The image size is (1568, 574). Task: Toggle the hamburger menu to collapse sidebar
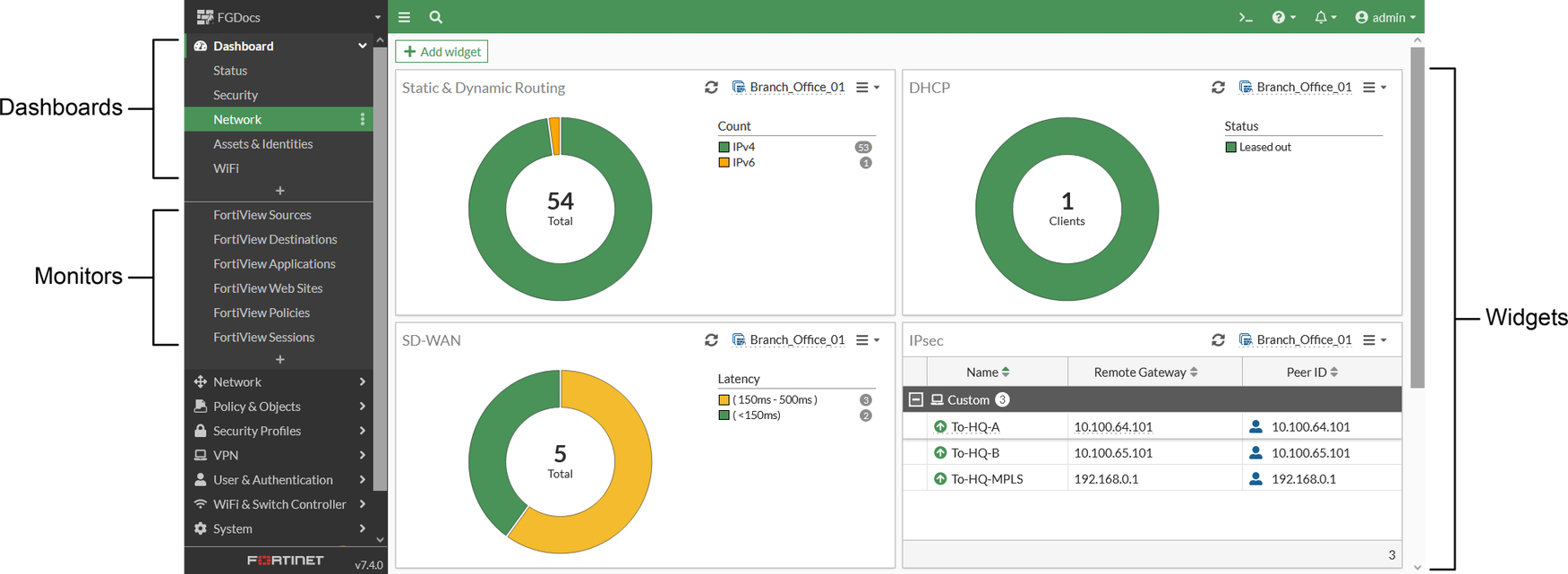click(x=405, y=17)
